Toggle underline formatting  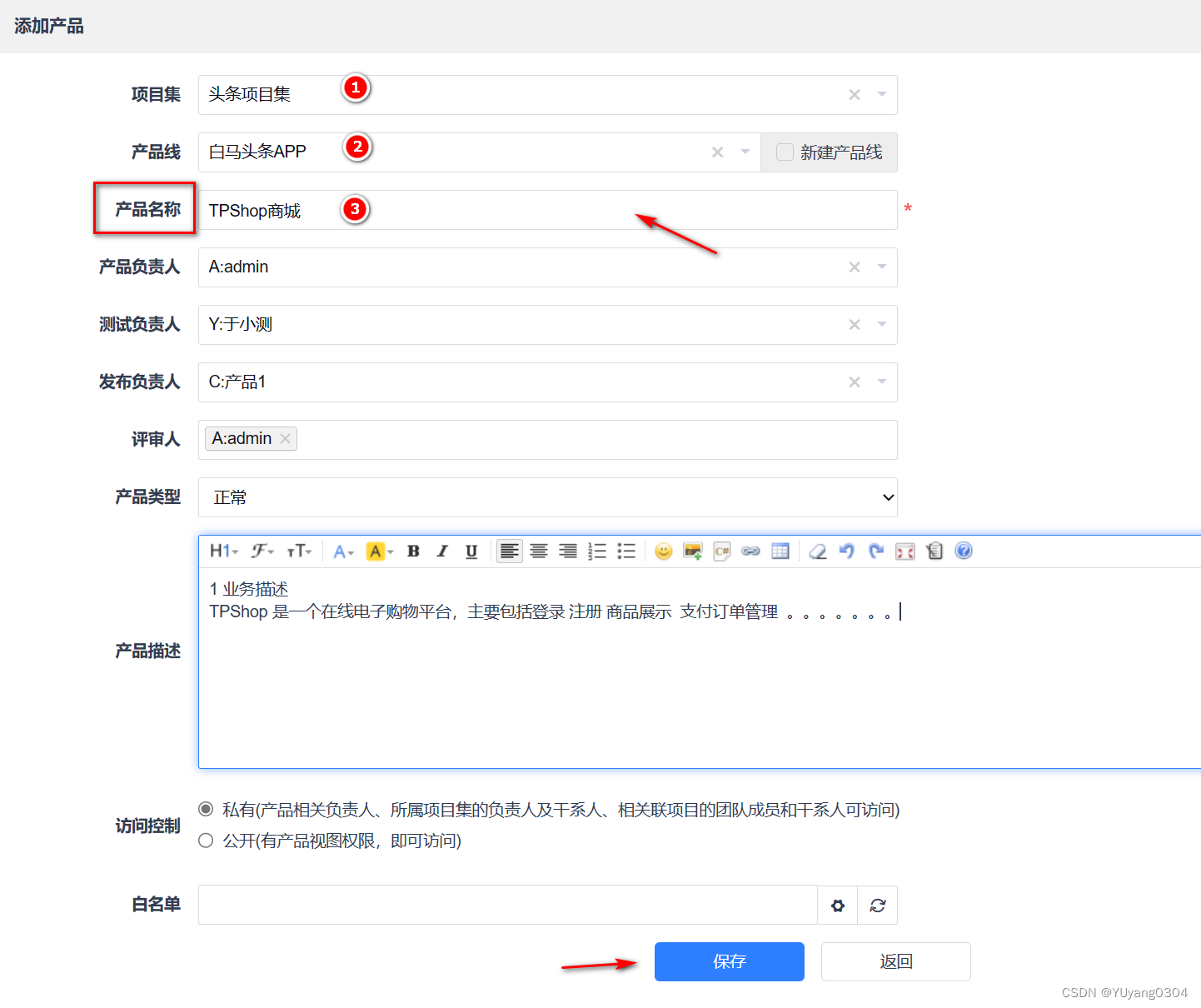(471, 551)
